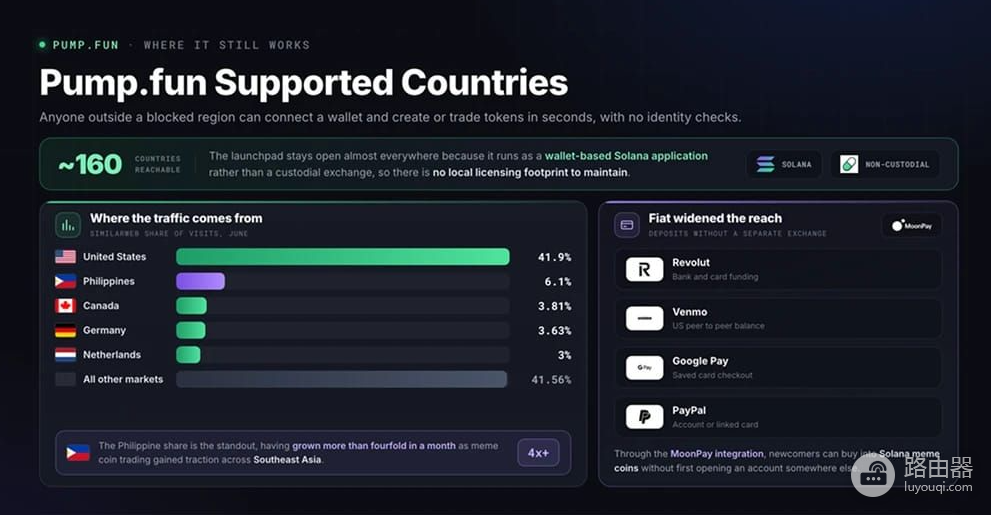
Task: Click the United States flag icon
Action: 65,257
